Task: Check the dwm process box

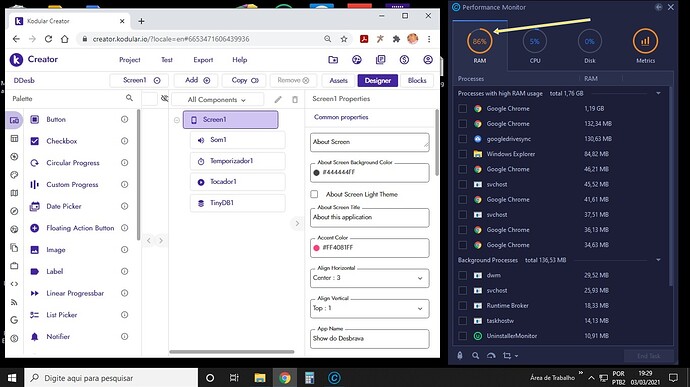Action: tap(462, 275)
